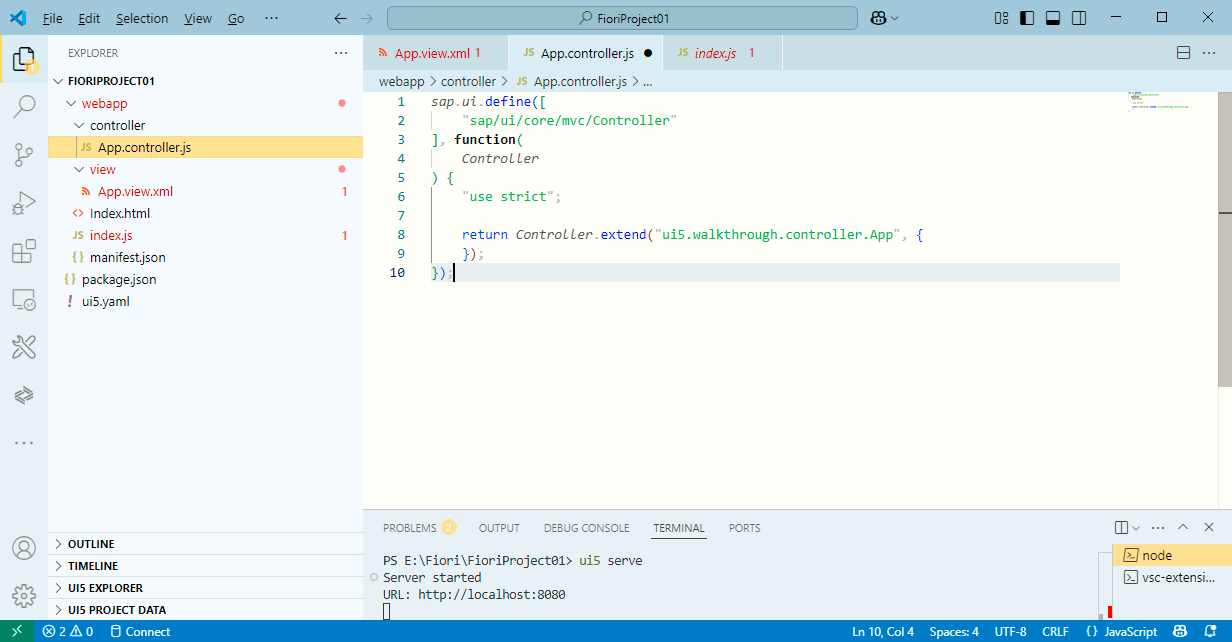
Task: Go forward using the title bar arrow
Action: 366,18
